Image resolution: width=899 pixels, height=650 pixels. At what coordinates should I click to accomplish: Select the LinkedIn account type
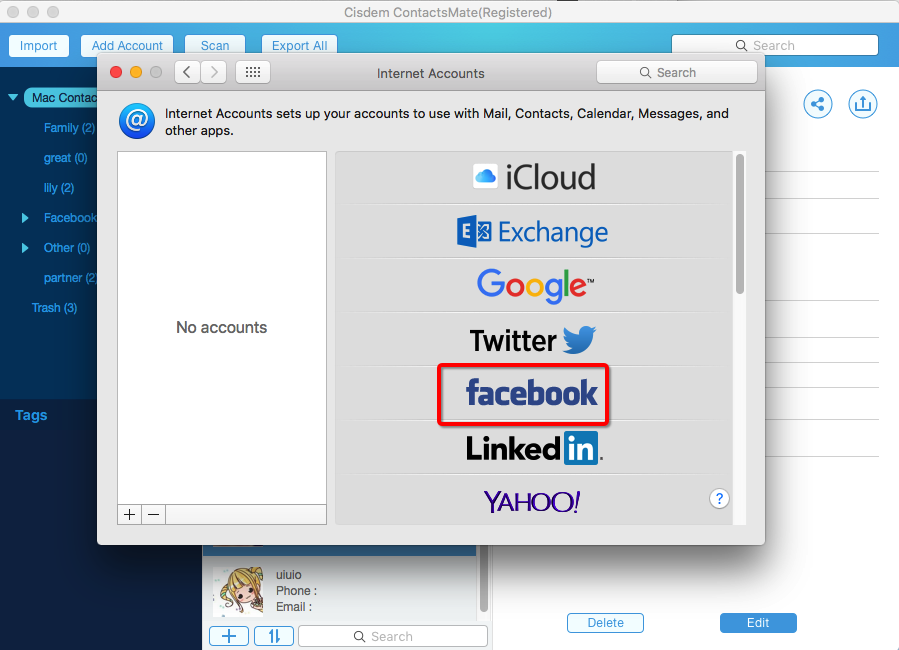pos(534,448)
